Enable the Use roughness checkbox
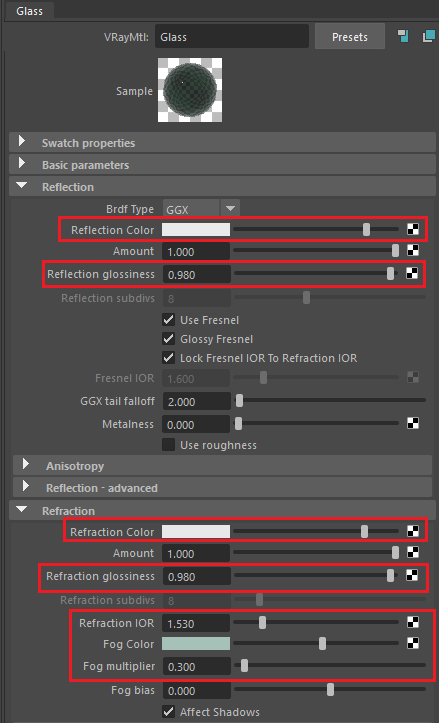Image resolution: width=439 pixels, height=723 pixels. click(x=169, y=445)
